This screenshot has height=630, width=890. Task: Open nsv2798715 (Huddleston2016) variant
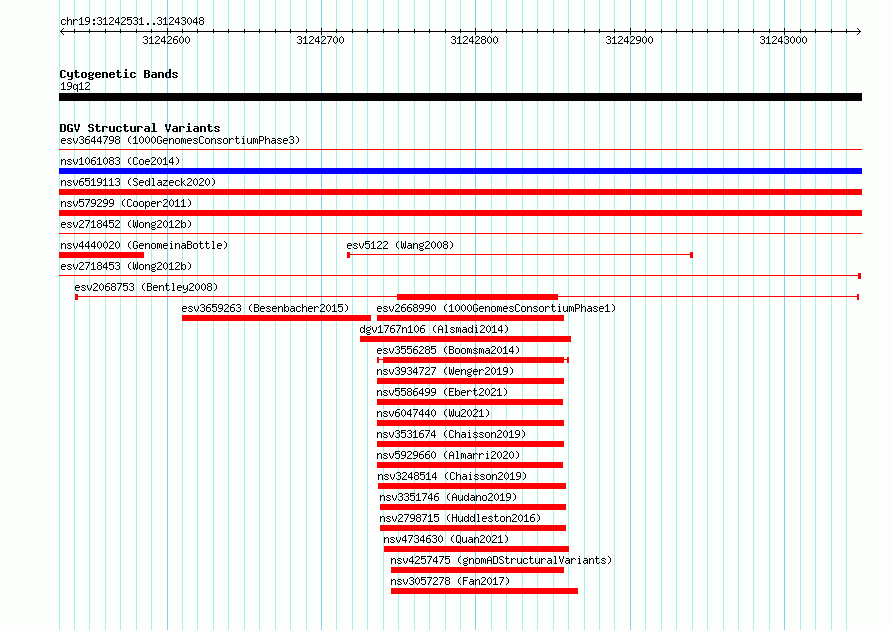(460, 518)
